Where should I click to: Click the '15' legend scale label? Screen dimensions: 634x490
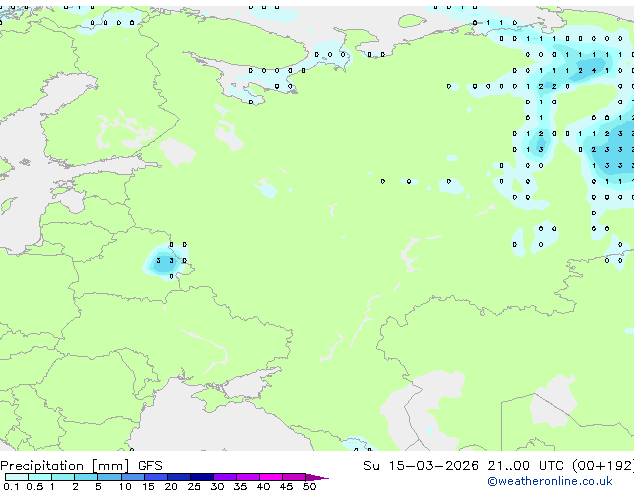click(148, 486)
